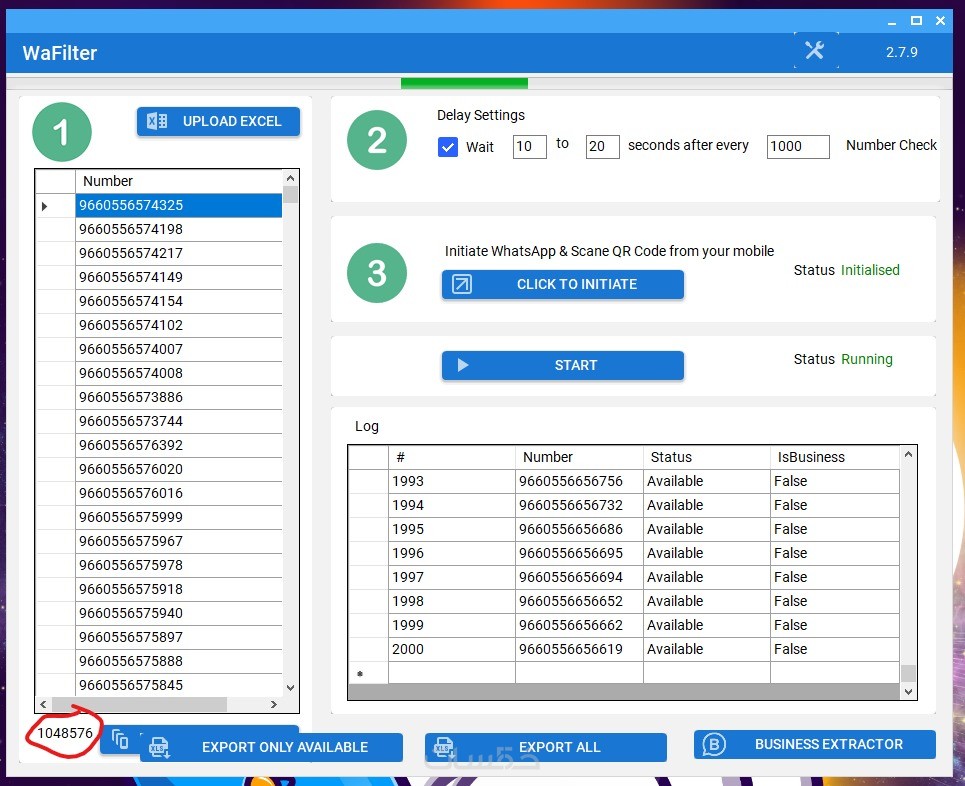Click the external-link icon on Click to Initiate
Viewport: 965px width, 786px height.
point(462,284)
